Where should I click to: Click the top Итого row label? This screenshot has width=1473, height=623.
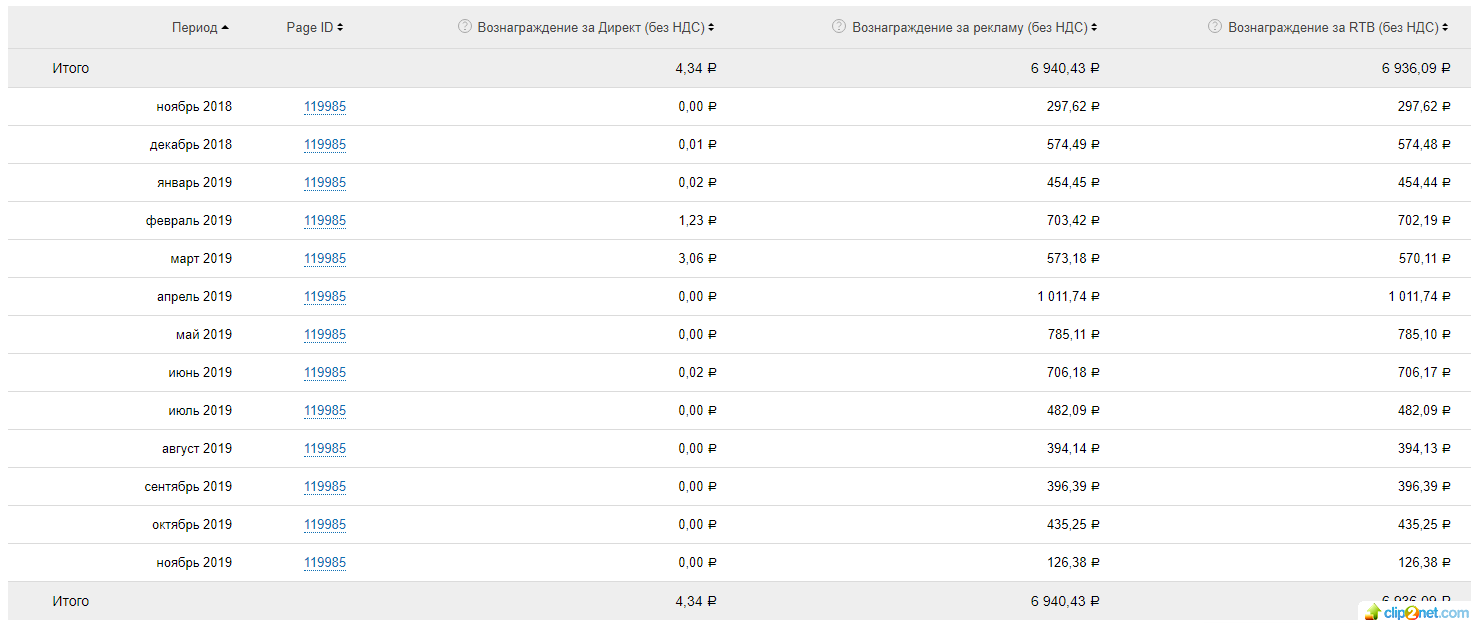coord(71,68)
